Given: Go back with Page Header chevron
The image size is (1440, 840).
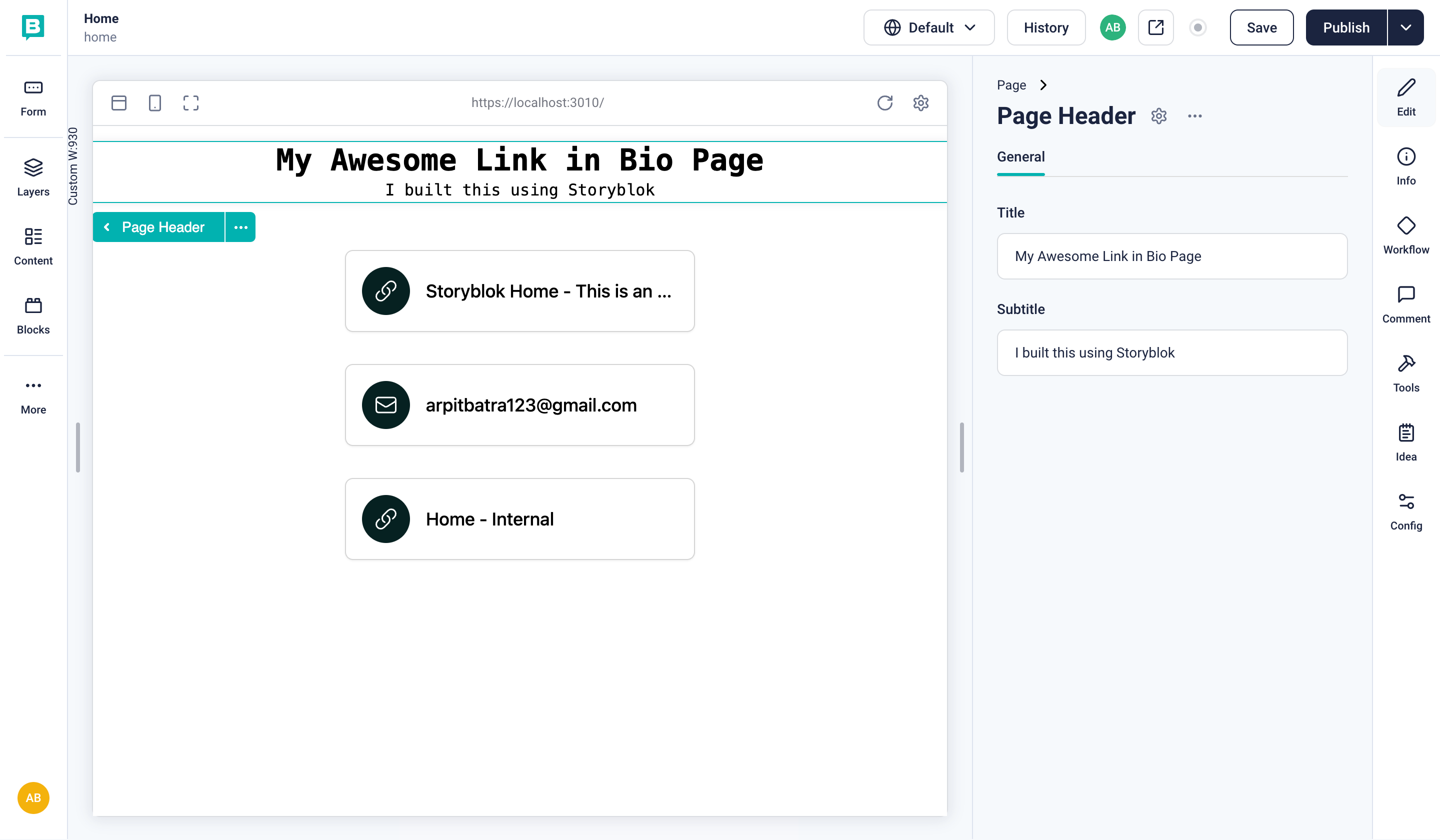Looking at the screenshot, I should click(107, 227).
